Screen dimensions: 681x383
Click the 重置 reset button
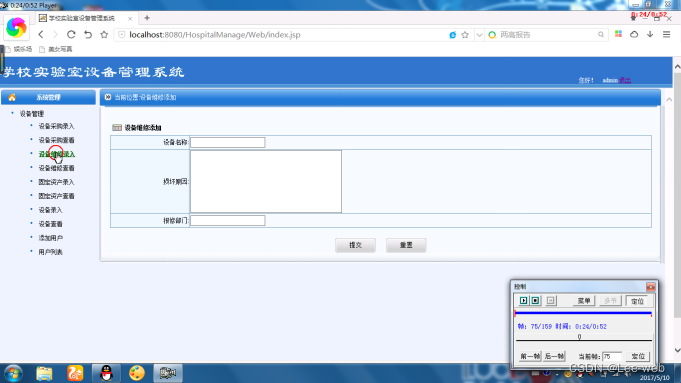406,245
